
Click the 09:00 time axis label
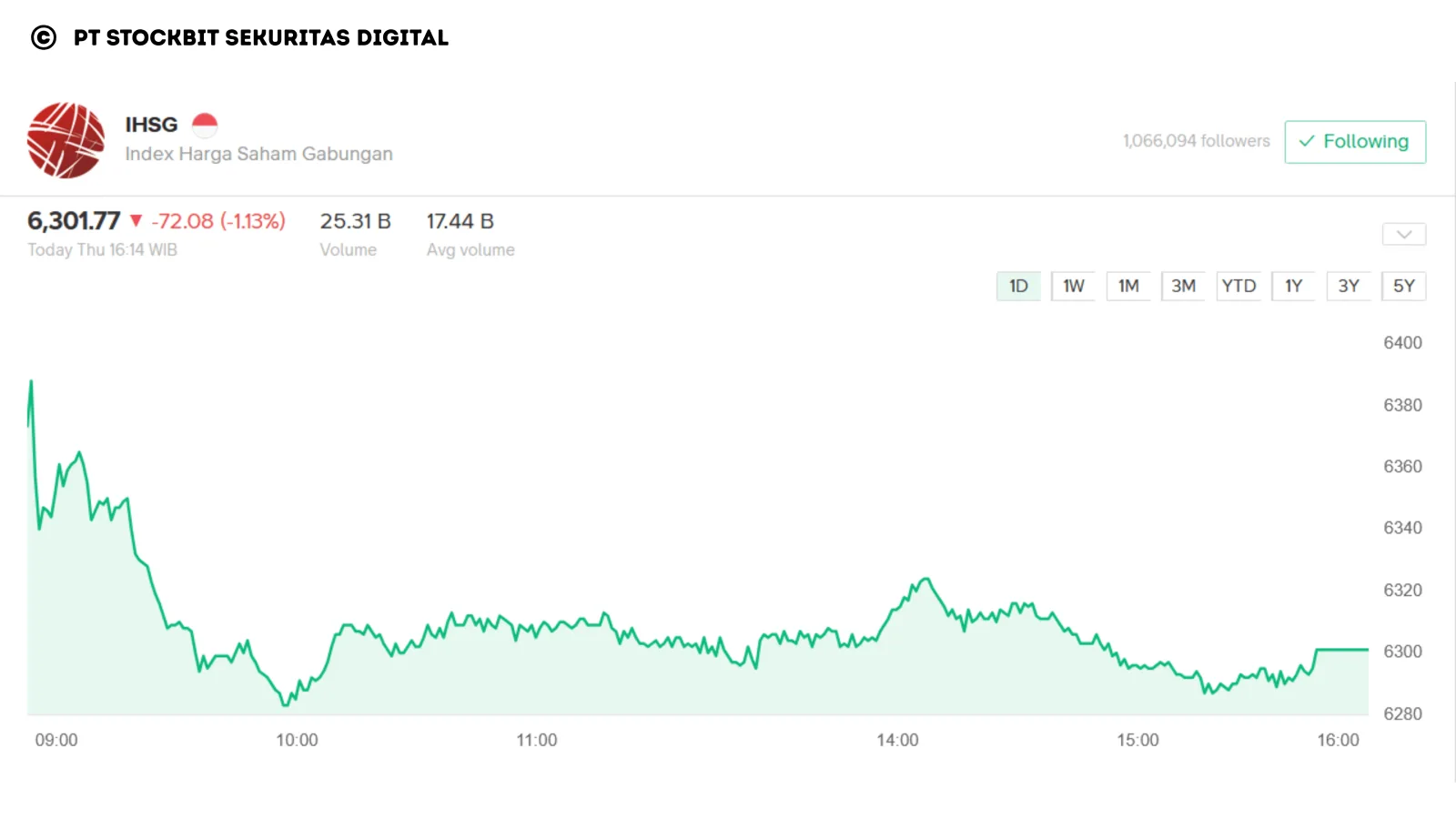click(56, 741)
